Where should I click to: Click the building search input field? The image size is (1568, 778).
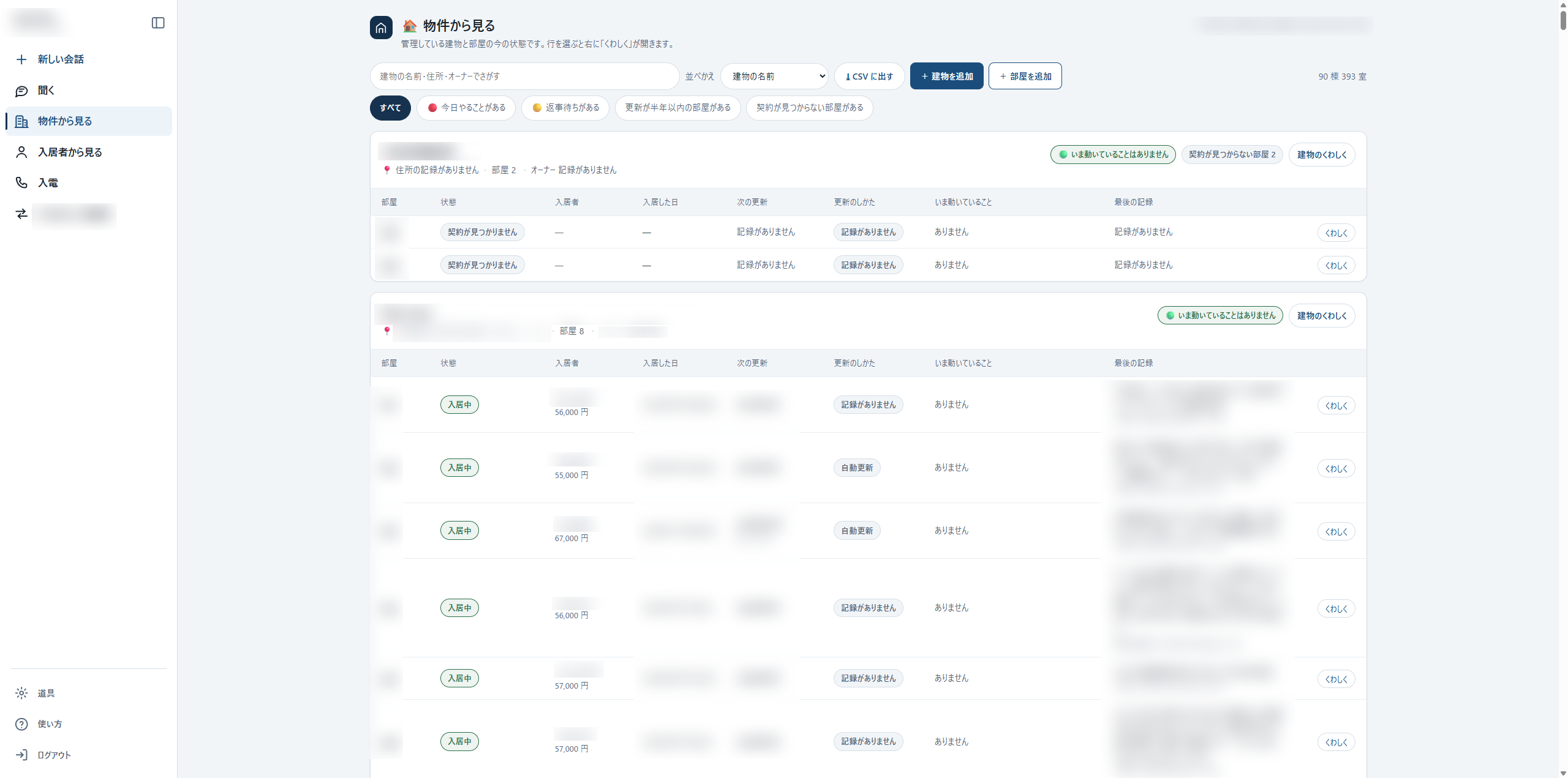pyautogui.click(x=524, y=77)
